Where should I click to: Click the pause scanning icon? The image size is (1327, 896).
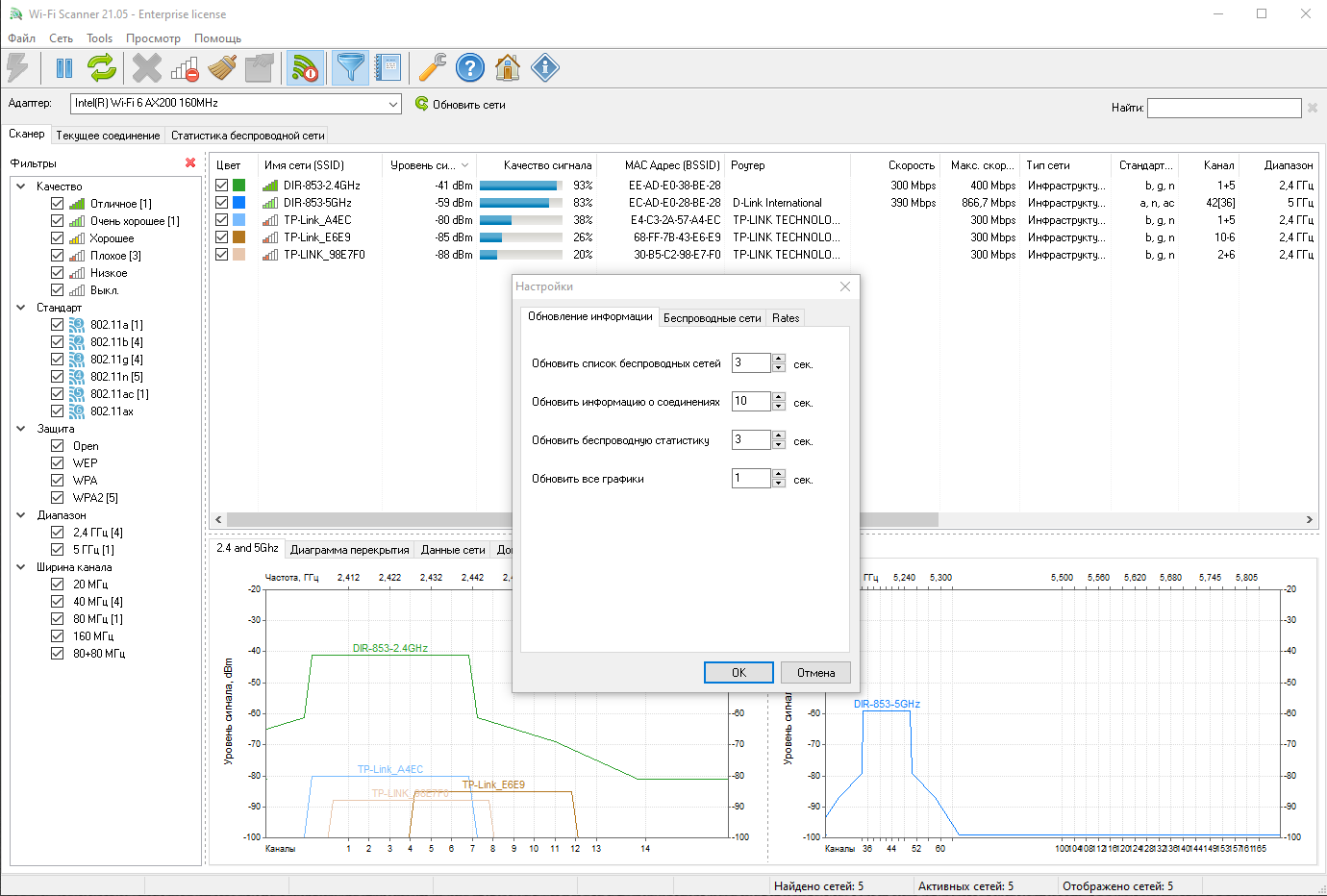[64, 68]
